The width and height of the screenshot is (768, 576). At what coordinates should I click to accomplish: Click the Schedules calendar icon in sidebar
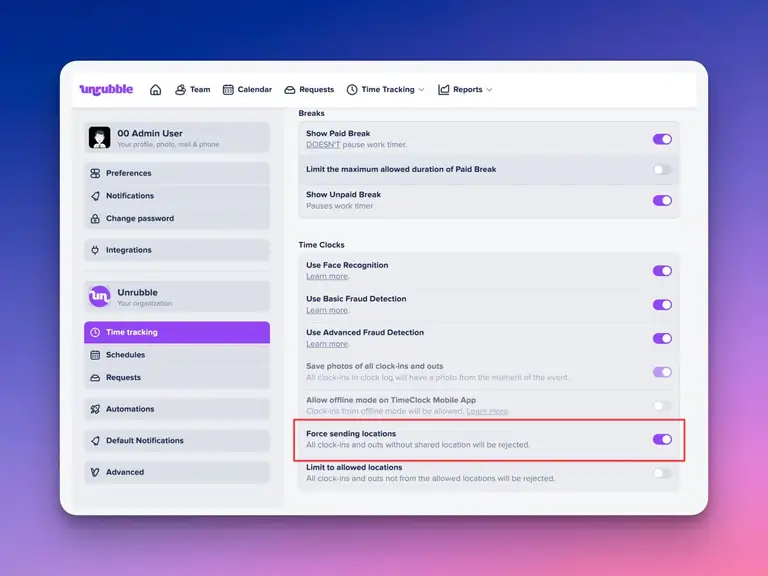pos(95,355)
